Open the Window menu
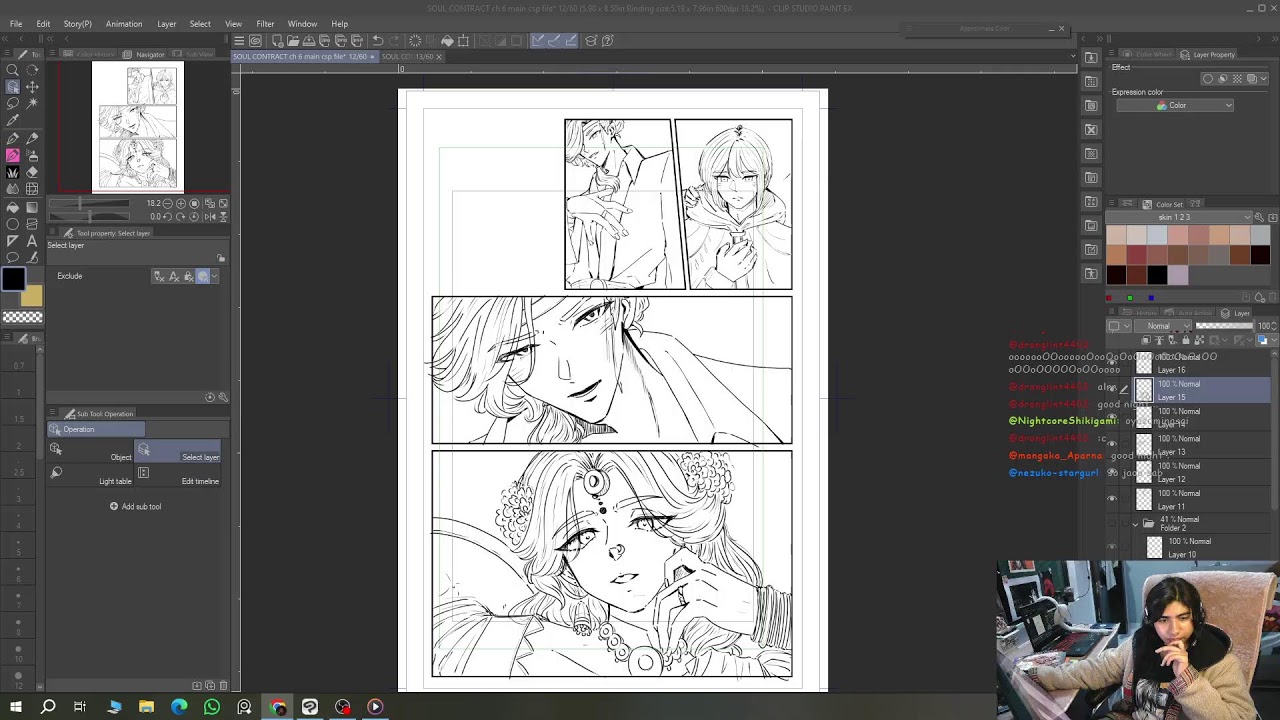 (302, 24)
